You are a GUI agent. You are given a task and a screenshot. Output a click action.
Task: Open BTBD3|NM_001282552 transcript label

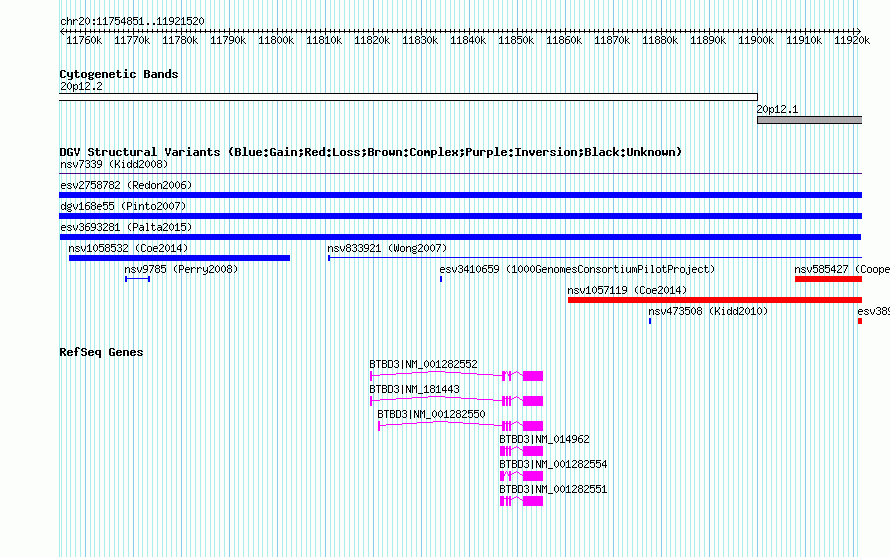click(423, 364)
